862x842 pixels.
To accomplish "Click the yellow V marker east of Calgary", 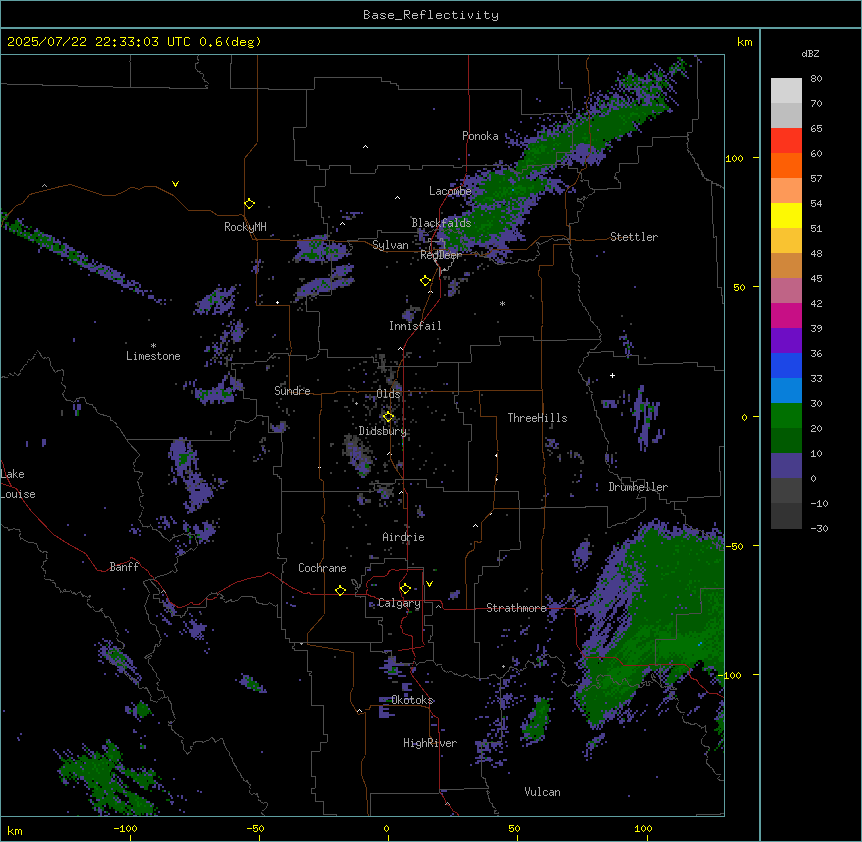I will tap(429, 584).
